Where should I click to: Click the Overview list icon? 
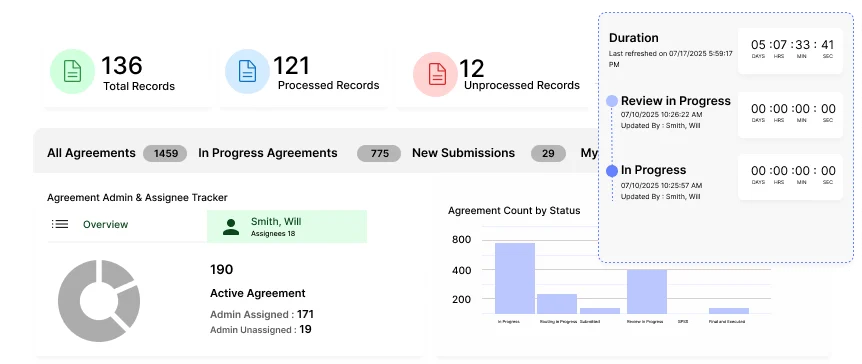[x=60, y=224]
